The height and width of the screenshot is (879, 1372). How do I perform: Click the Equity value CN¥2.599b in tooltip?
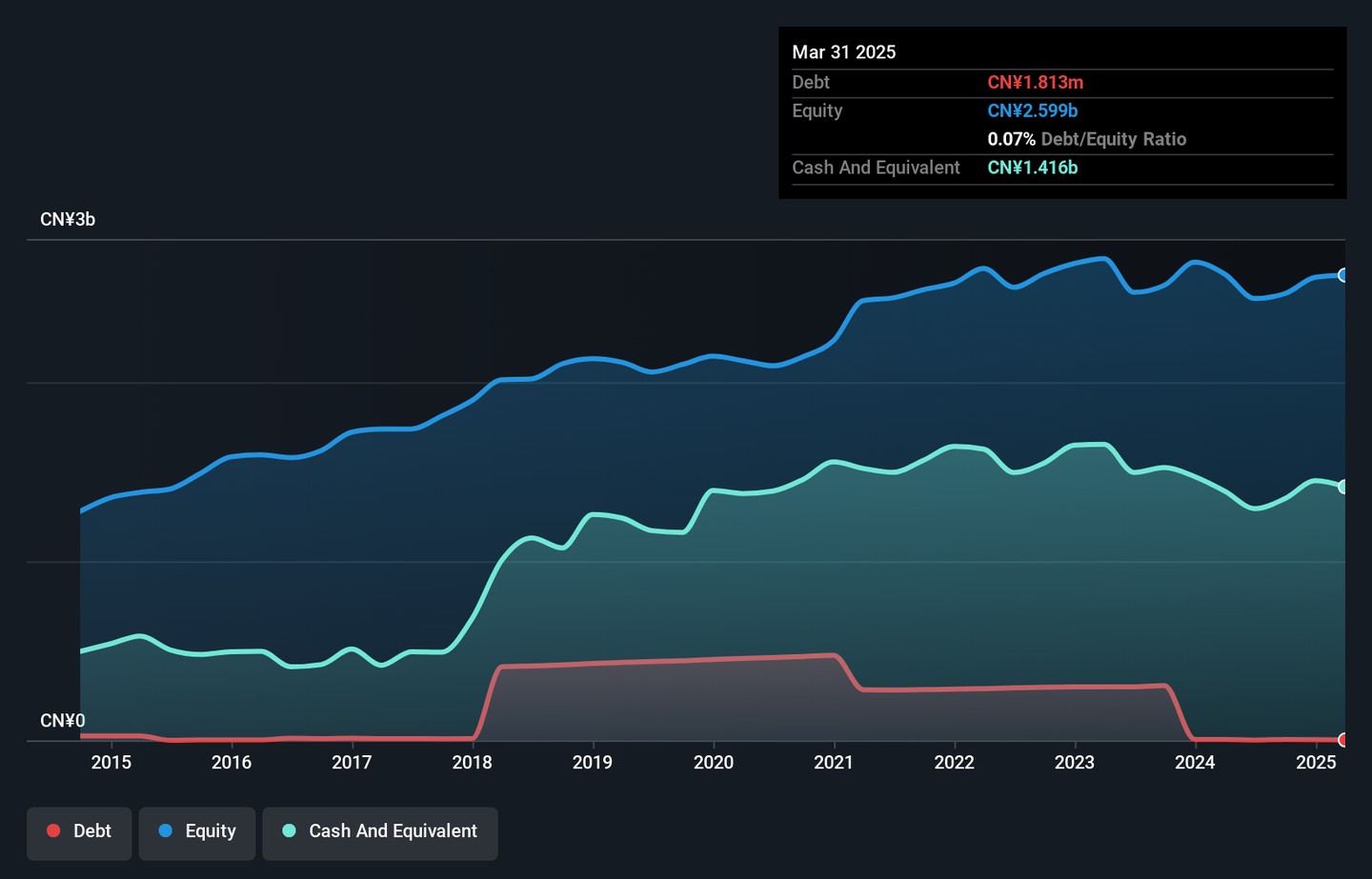click(1033, 110)
